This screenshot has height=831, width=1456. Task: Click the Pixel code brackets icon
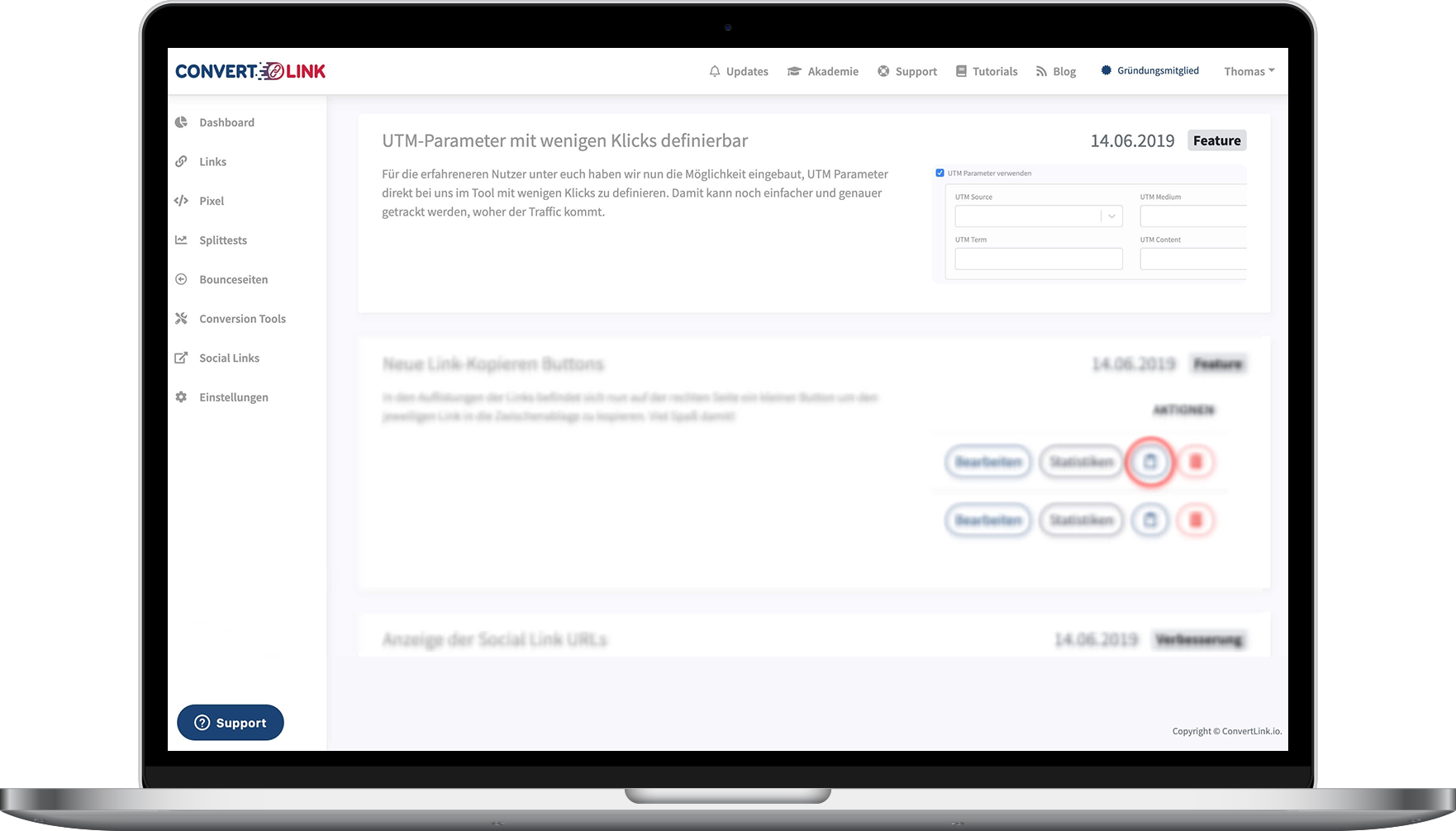click(181, 201)
